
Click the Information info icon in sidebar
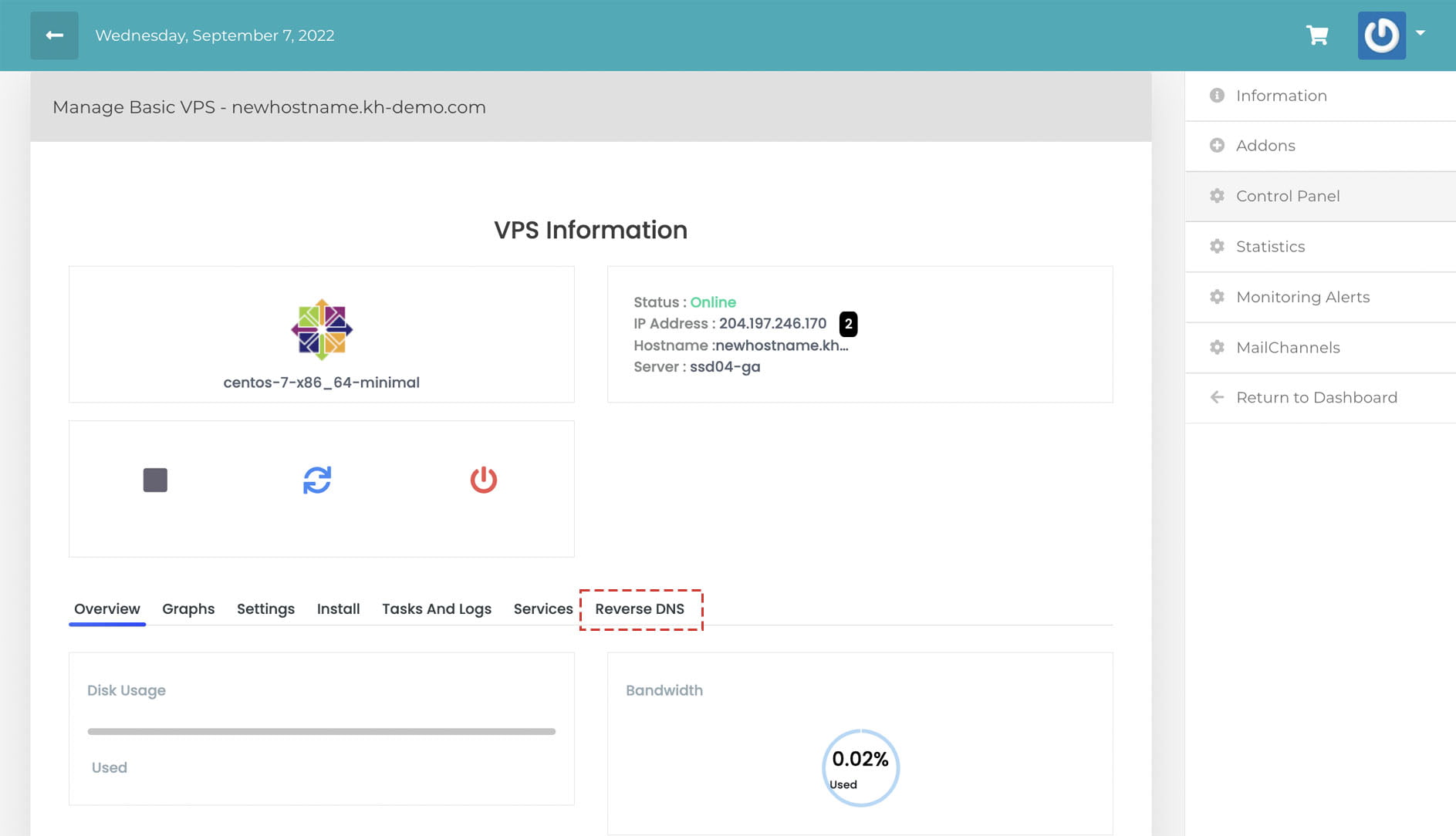[1217, 95]
